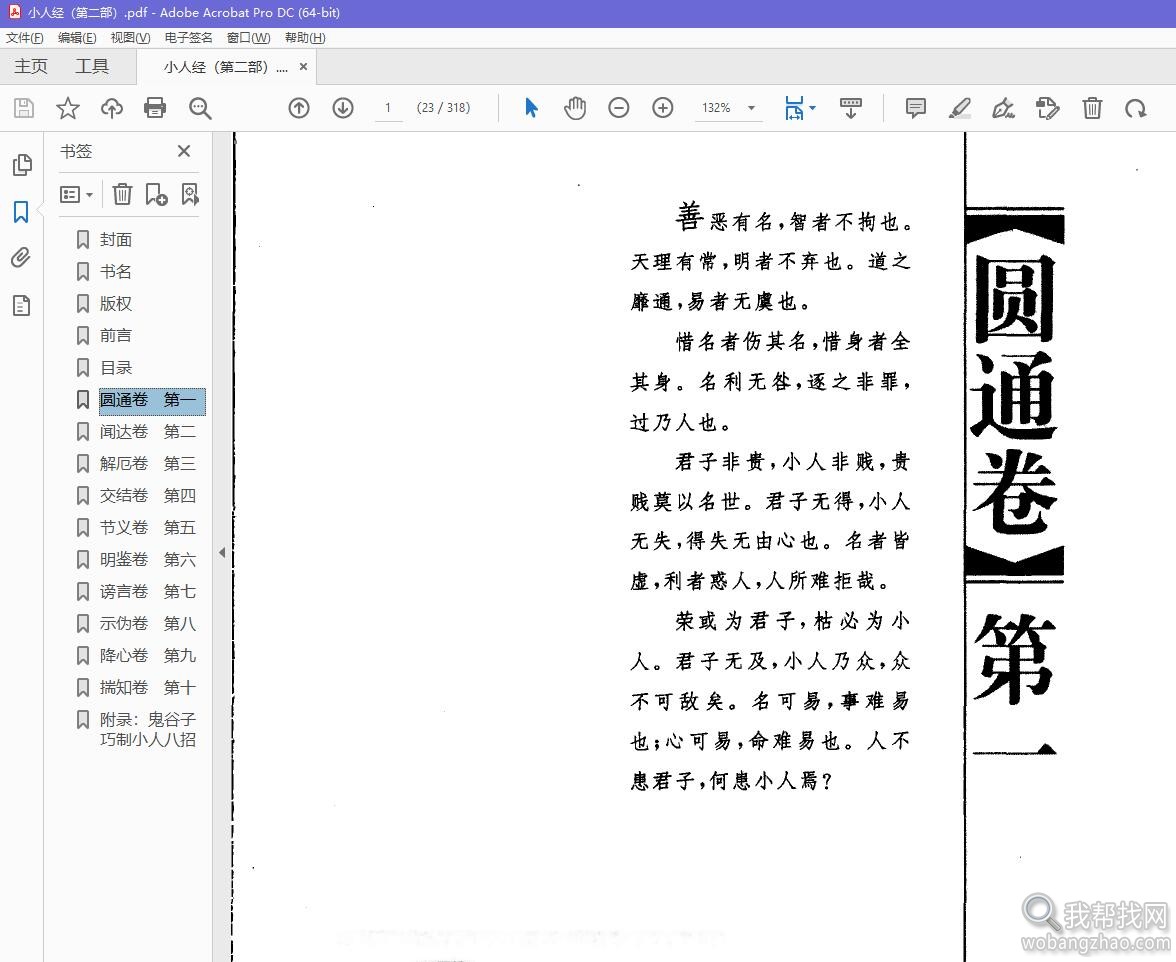Screen dimensions: 1176x962
Task: Zoom in with plus icon
Action: (663, 108)
